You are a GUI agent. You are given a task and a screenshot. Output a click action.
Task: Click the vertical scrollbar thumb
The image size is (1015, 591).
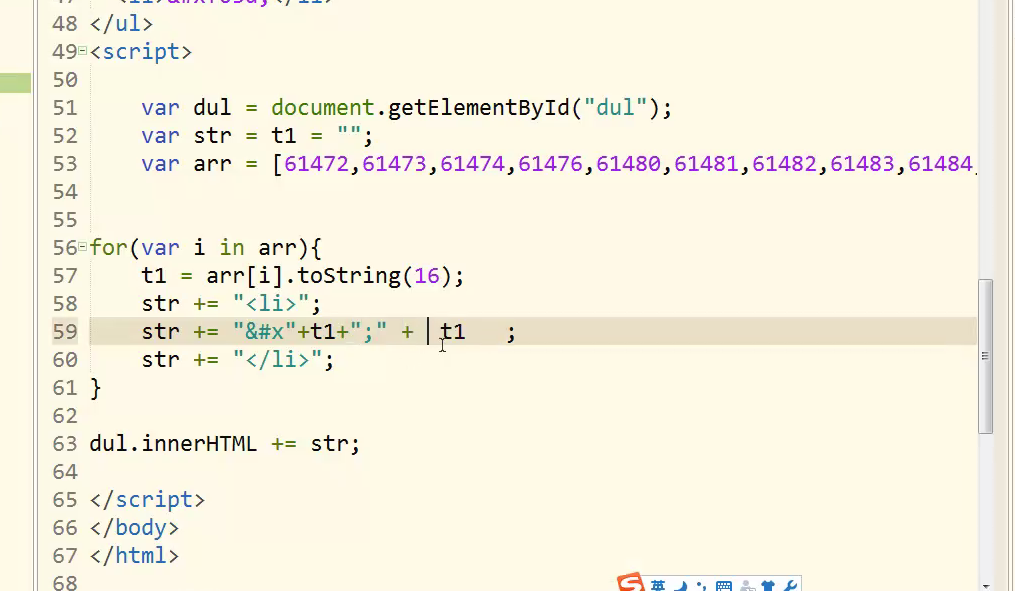click(985, 356)
